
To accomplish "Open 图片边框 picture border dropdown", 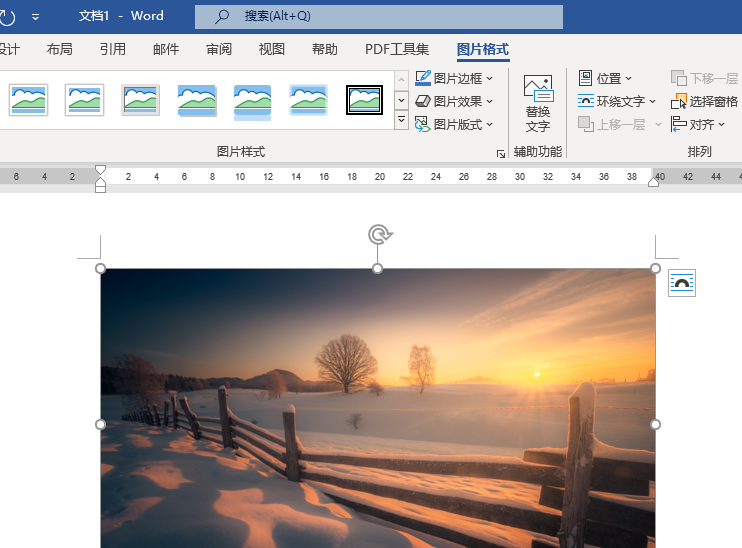I will (454, 78).
